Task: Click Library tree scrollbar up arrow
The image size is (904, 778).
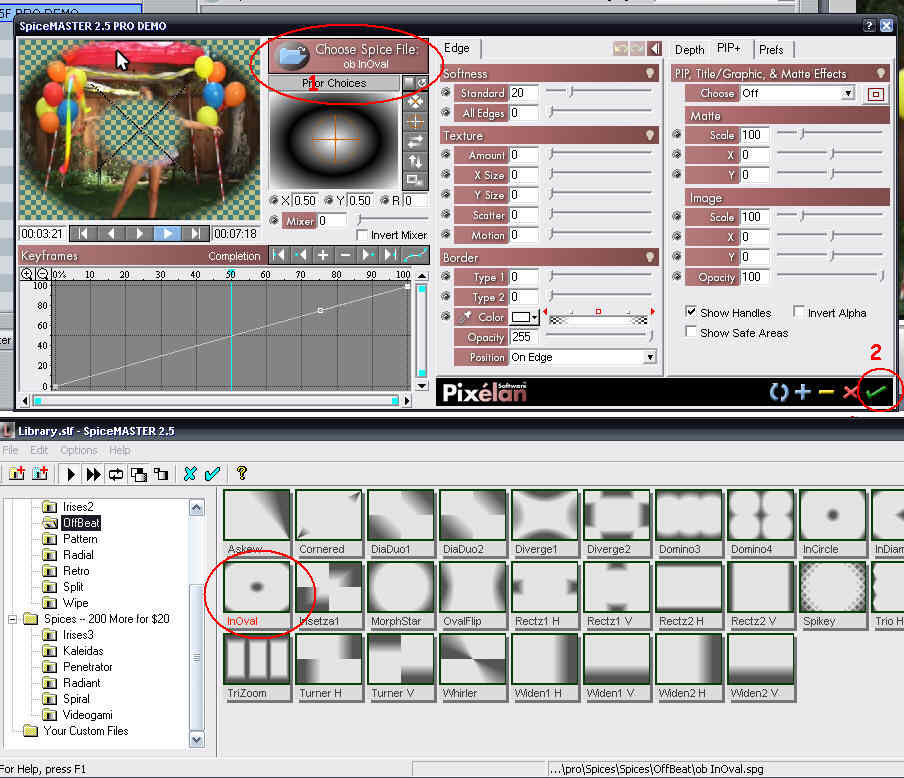Action: coord(197,508)
